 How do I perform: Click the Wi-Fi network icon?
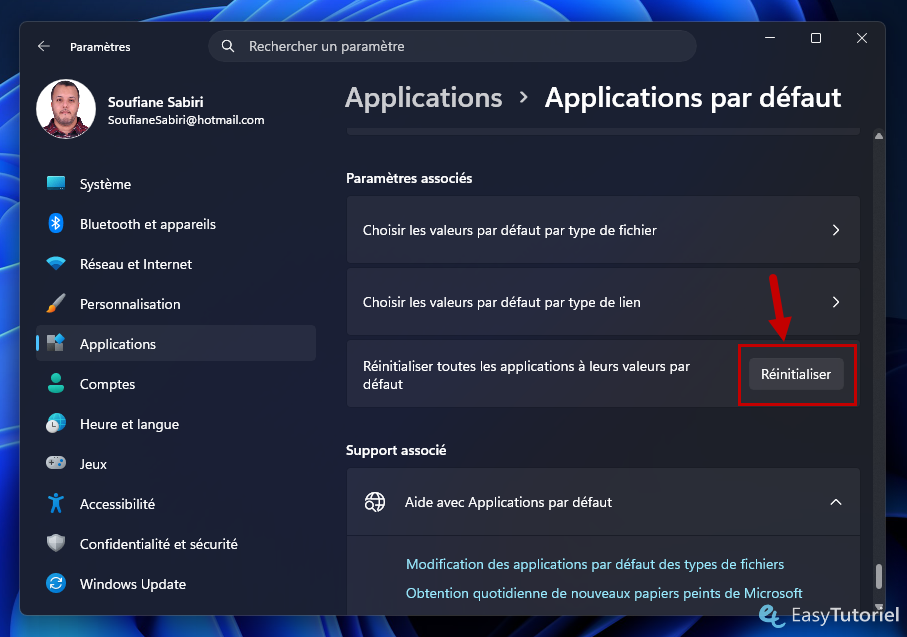coord(56,264)
